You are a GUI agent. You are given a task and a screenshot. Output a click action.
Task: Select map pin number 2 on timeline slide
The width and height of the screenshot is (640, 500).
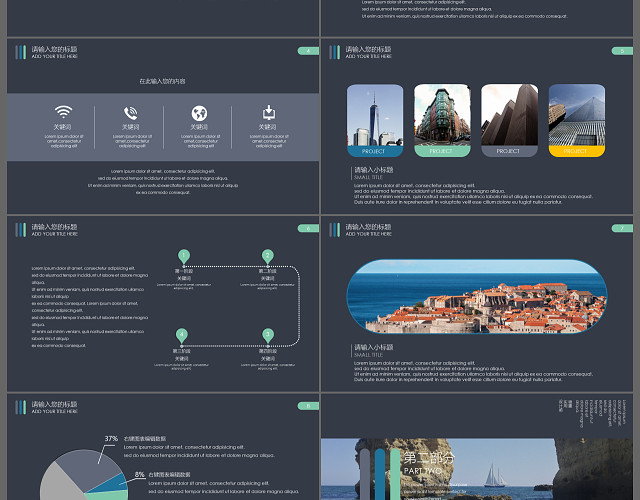(267, 257)
